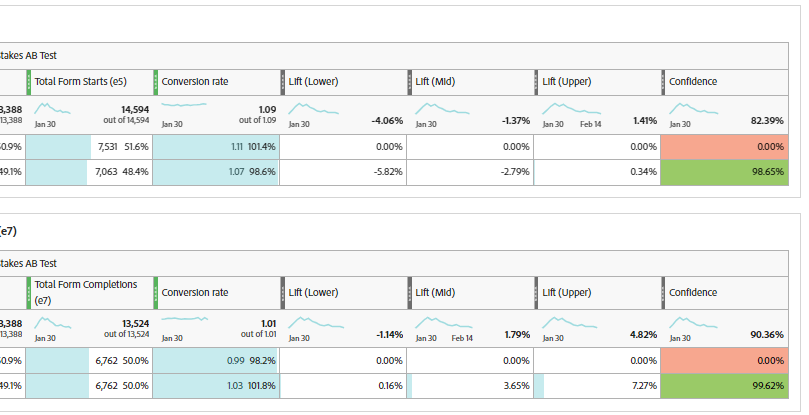Viewport: 809px width, 415px height.
Task: Click the top table's Lift (Lower) header
Action: coord(313,82)
